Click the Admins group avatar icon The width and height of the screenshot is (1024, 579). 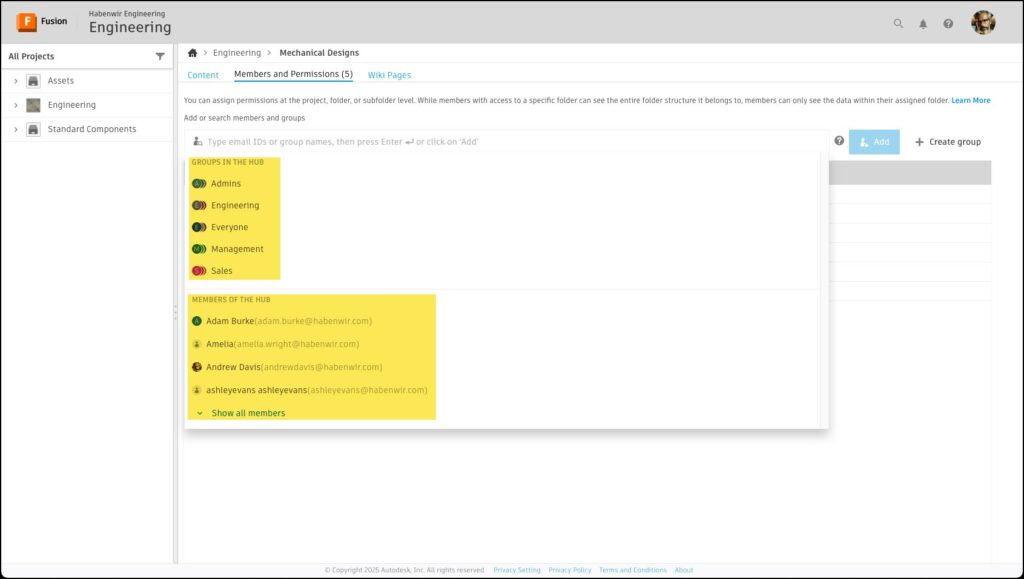(x=199, y=183)
